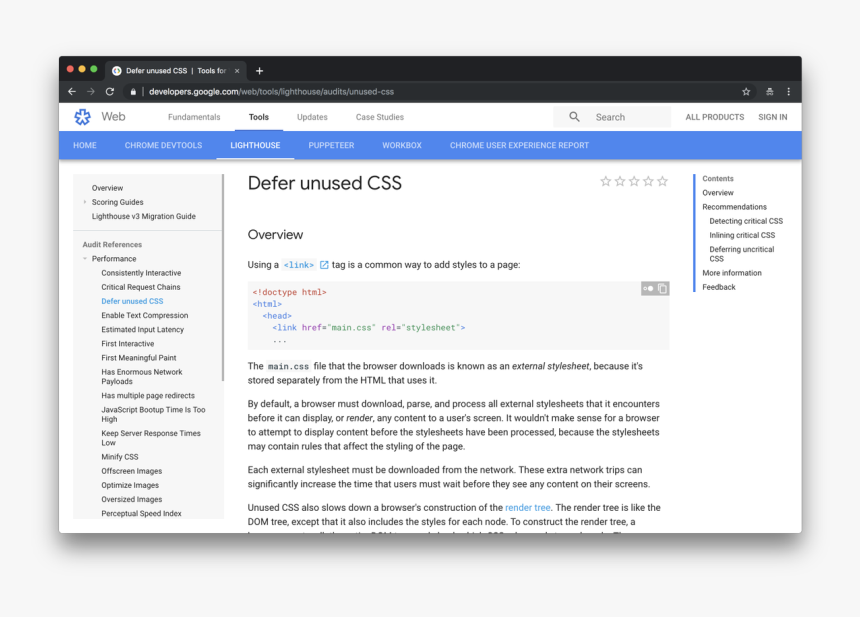Copy the code sample to clipboard
Screen dimensions: 860x617
click(663, 288)
